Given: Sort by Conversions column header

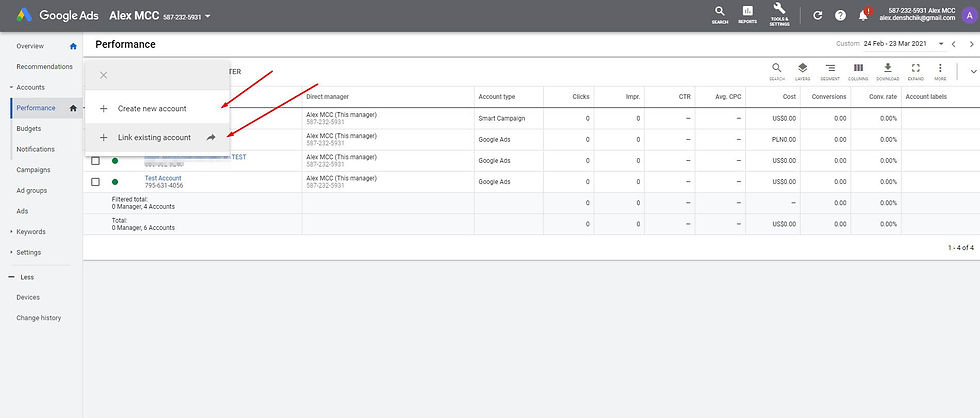Looking at the screenshot, I should coord(829,97).
